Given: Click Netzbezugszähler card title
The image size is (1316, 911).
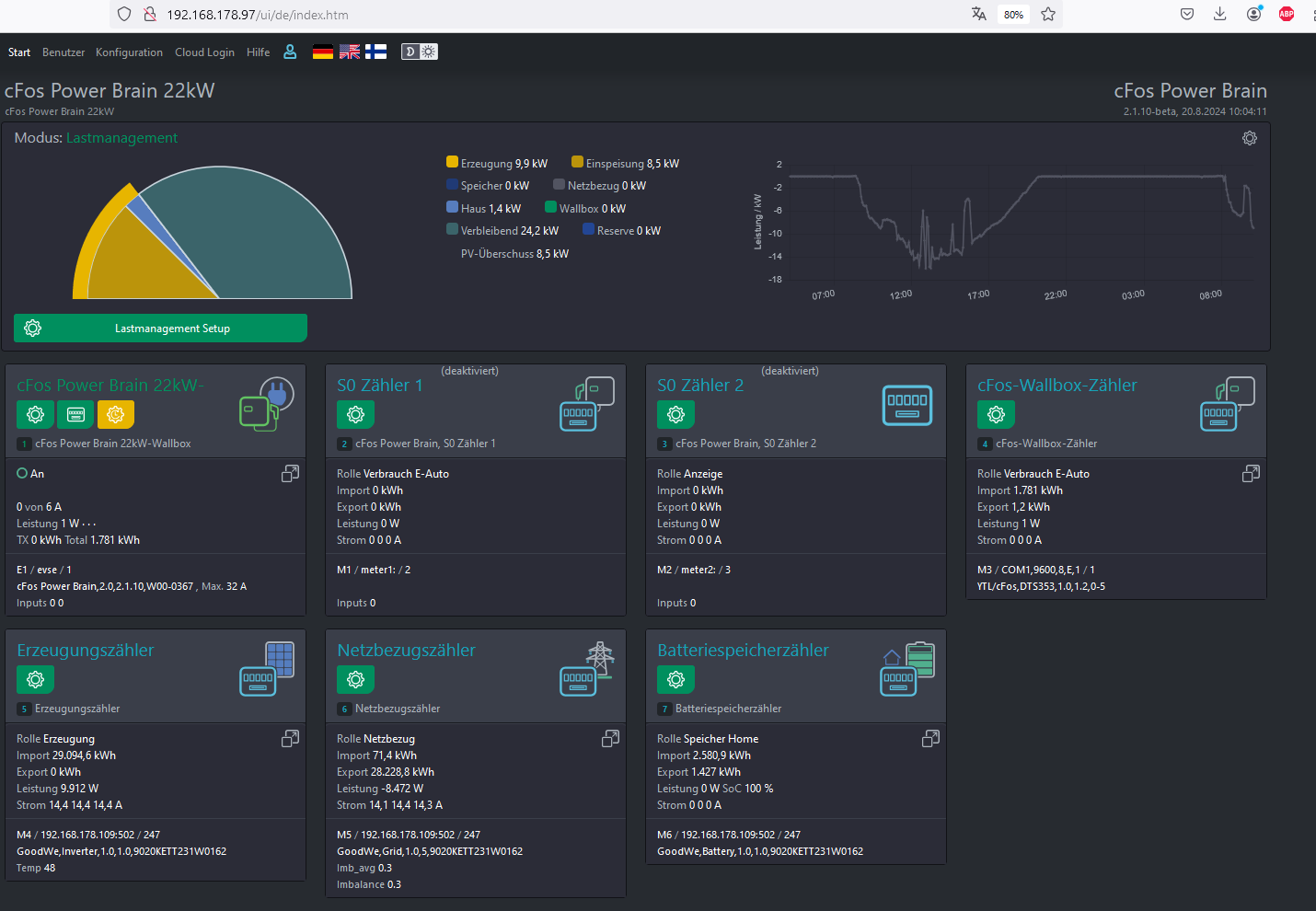Looking at the screenshot, I should pos(406,651).
